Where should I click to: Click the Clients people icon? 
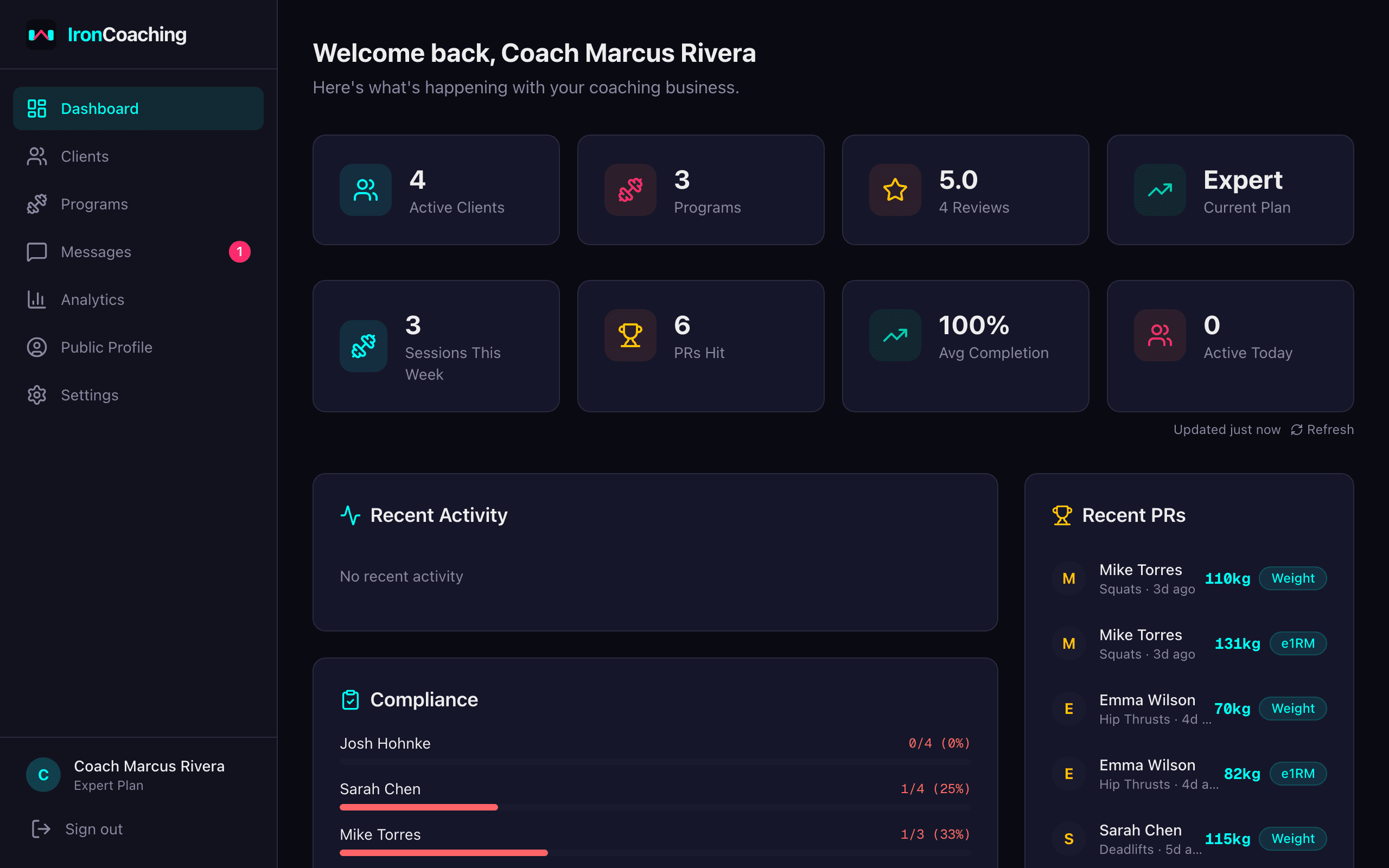click(37, 156)
